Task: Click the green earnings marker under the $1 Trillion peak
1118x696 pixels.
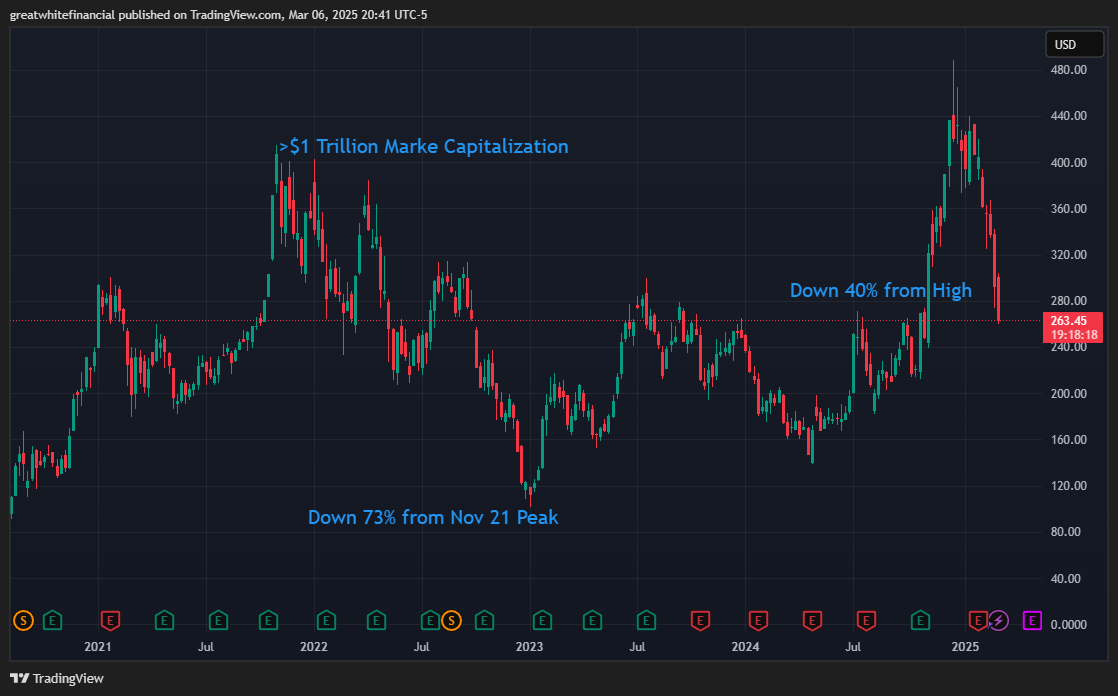Action: 268,620
